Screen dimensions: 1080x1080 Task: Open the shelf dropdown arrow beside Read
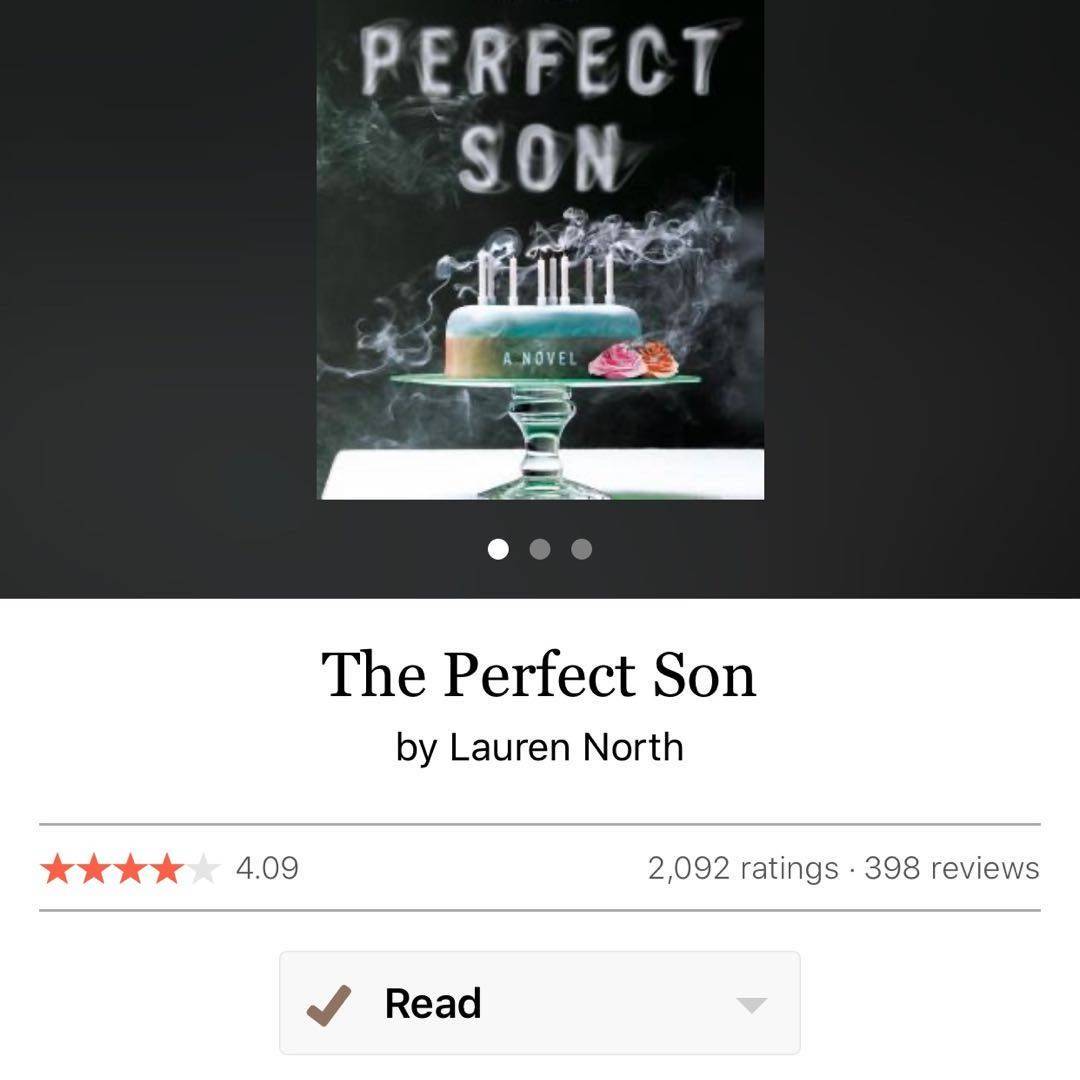pyautogui.click(x=751, y=1005)
